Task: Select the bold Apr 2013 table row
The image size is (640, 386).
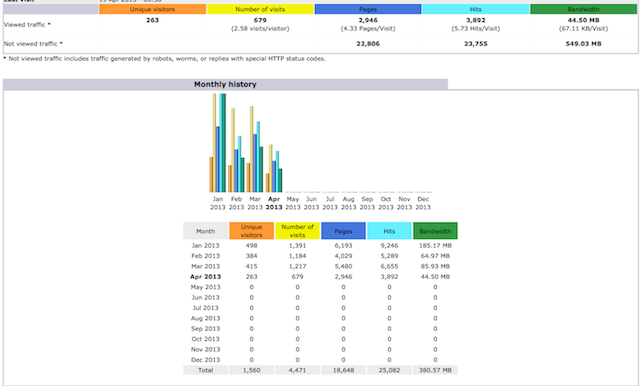Action: [x=320, y=277]
